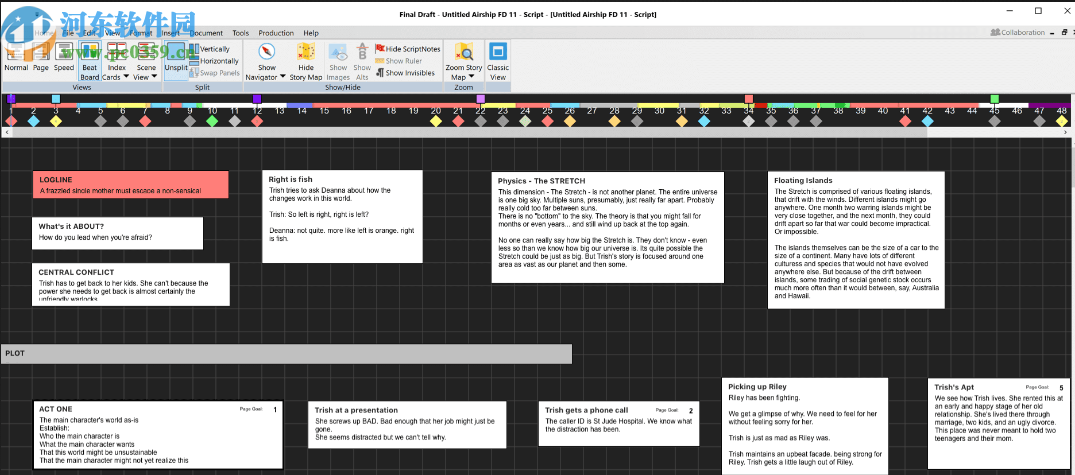
Task: Click the yellow diamond marker at page 3
Action: click(56, 121)
